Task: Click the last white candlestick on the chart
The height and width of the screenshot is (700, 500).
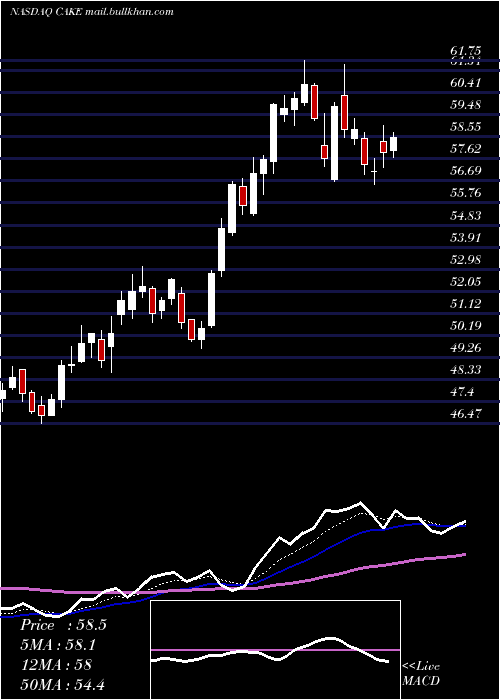Action: 393,144
